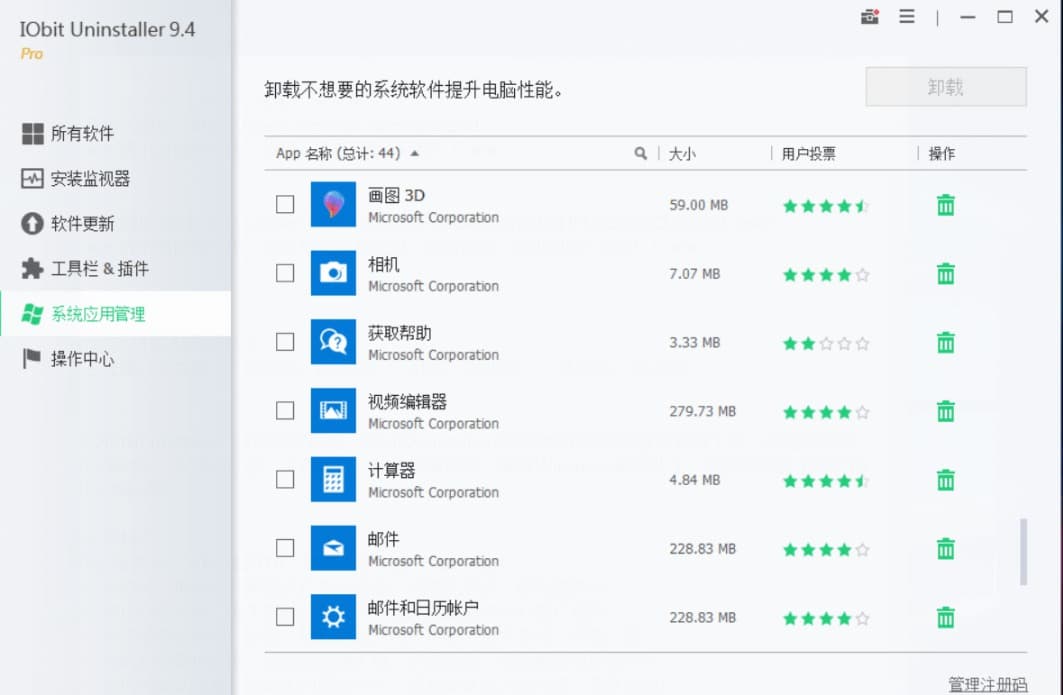Open the hamburger options menu
1063x695 pixels.
click(x=907, y=16)
